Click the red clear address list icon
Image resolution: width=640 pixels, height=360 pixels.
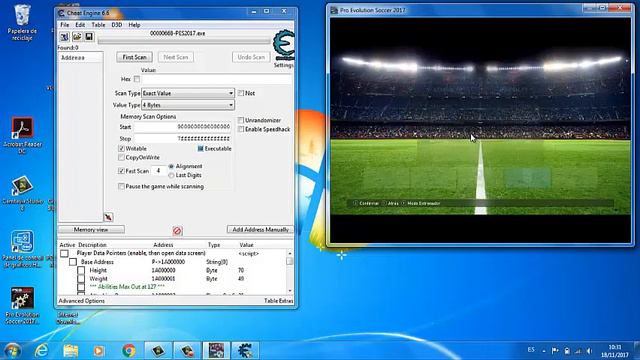click(177, 231)
